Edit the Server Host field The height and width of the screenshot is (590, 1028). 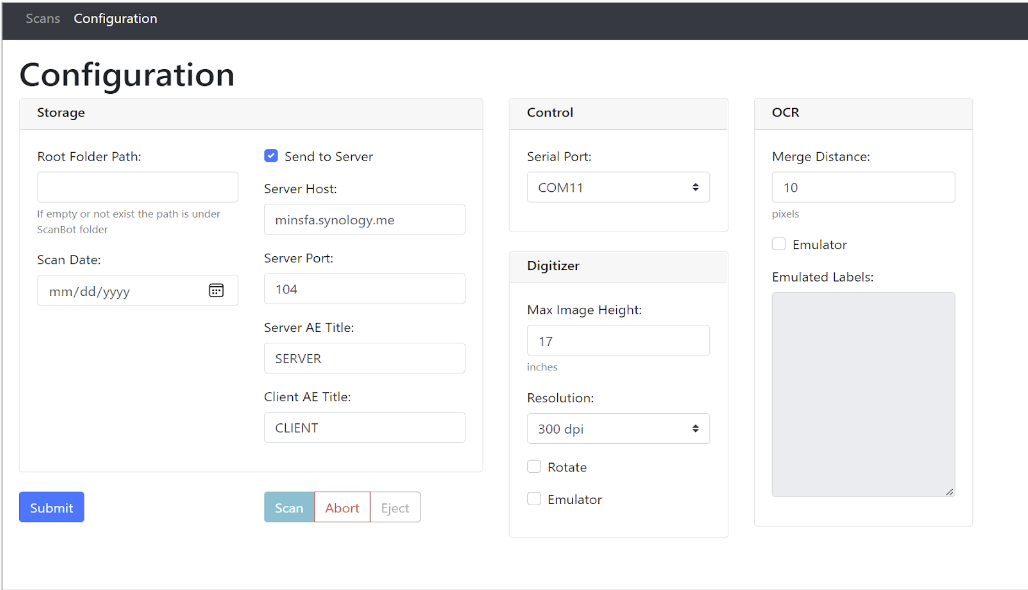(365, 220)
